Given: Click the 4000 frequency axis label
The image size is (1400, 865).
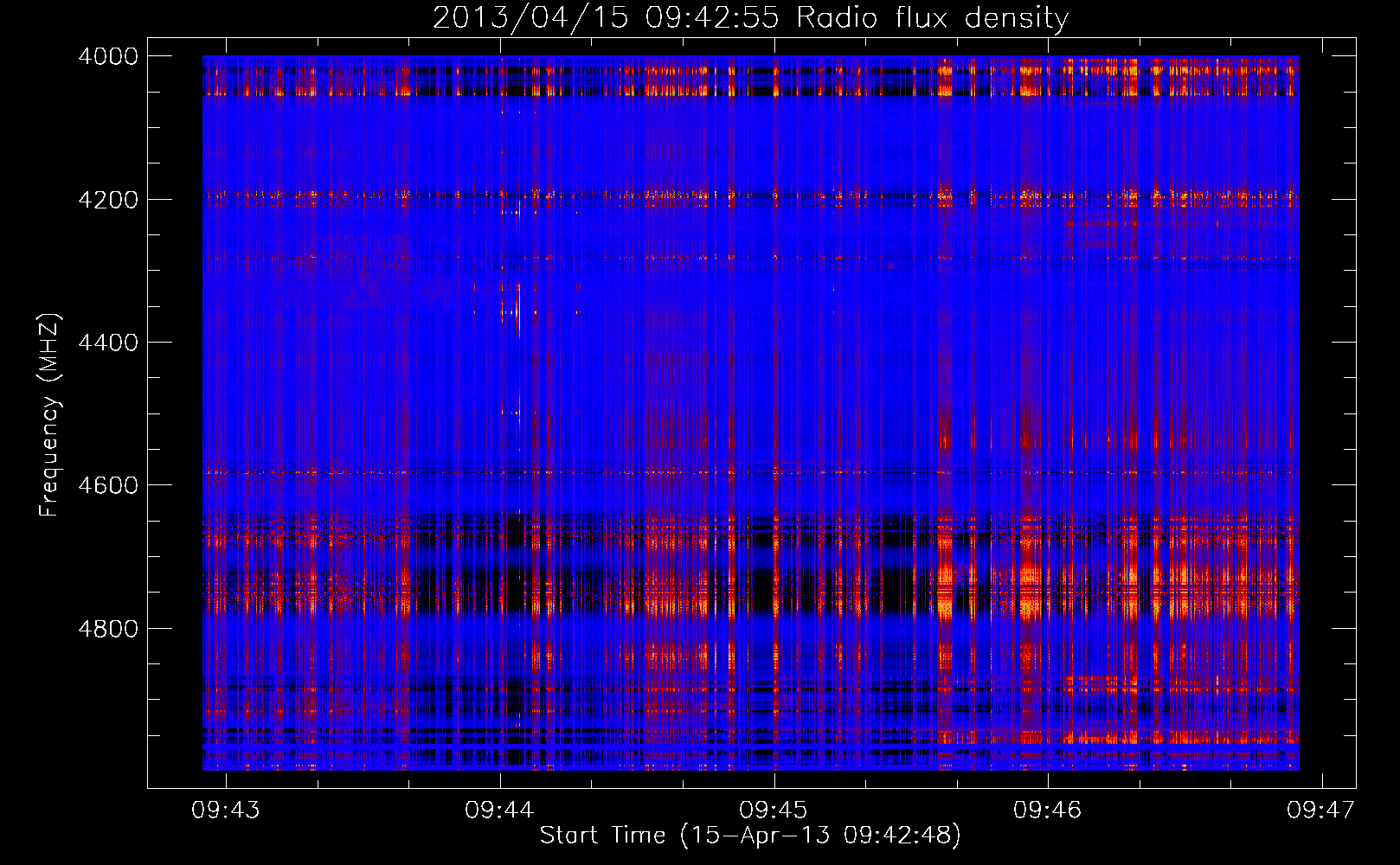Looking at the screenshot, I should pos(108,56).
